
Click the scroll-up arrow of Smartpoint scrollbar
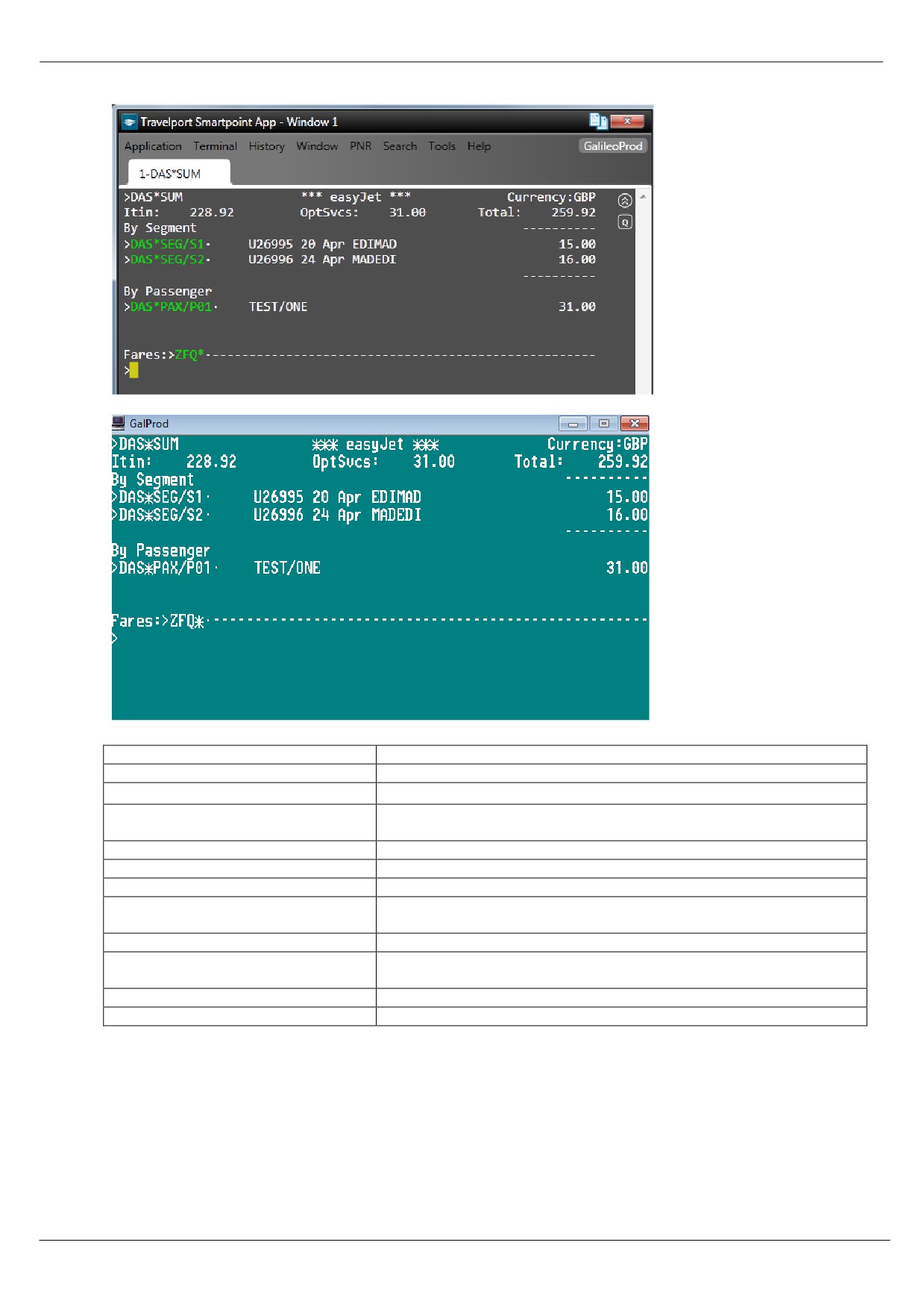coord(643,197)
